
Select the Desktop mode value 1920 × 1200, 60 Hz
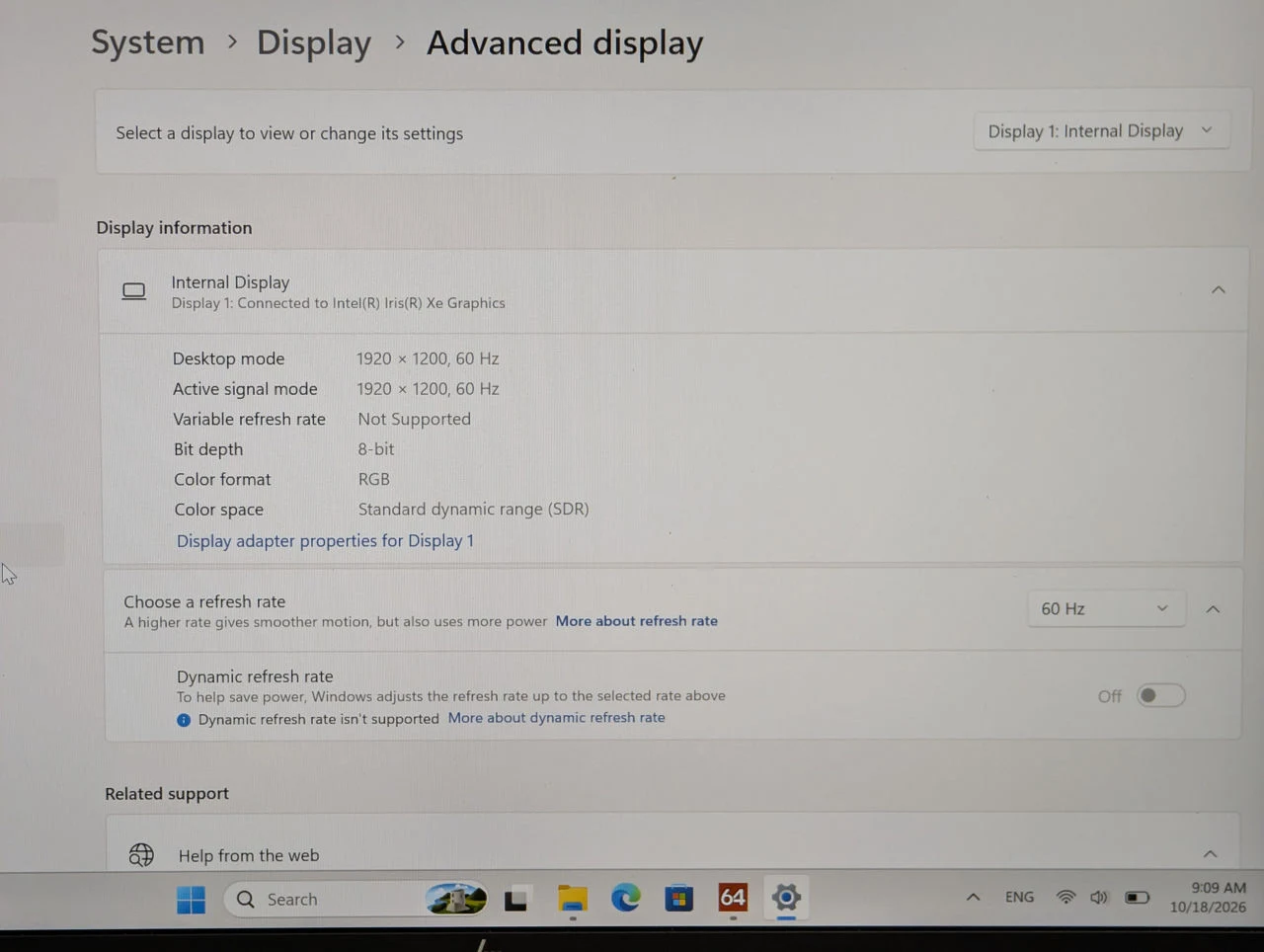(428, 358)
